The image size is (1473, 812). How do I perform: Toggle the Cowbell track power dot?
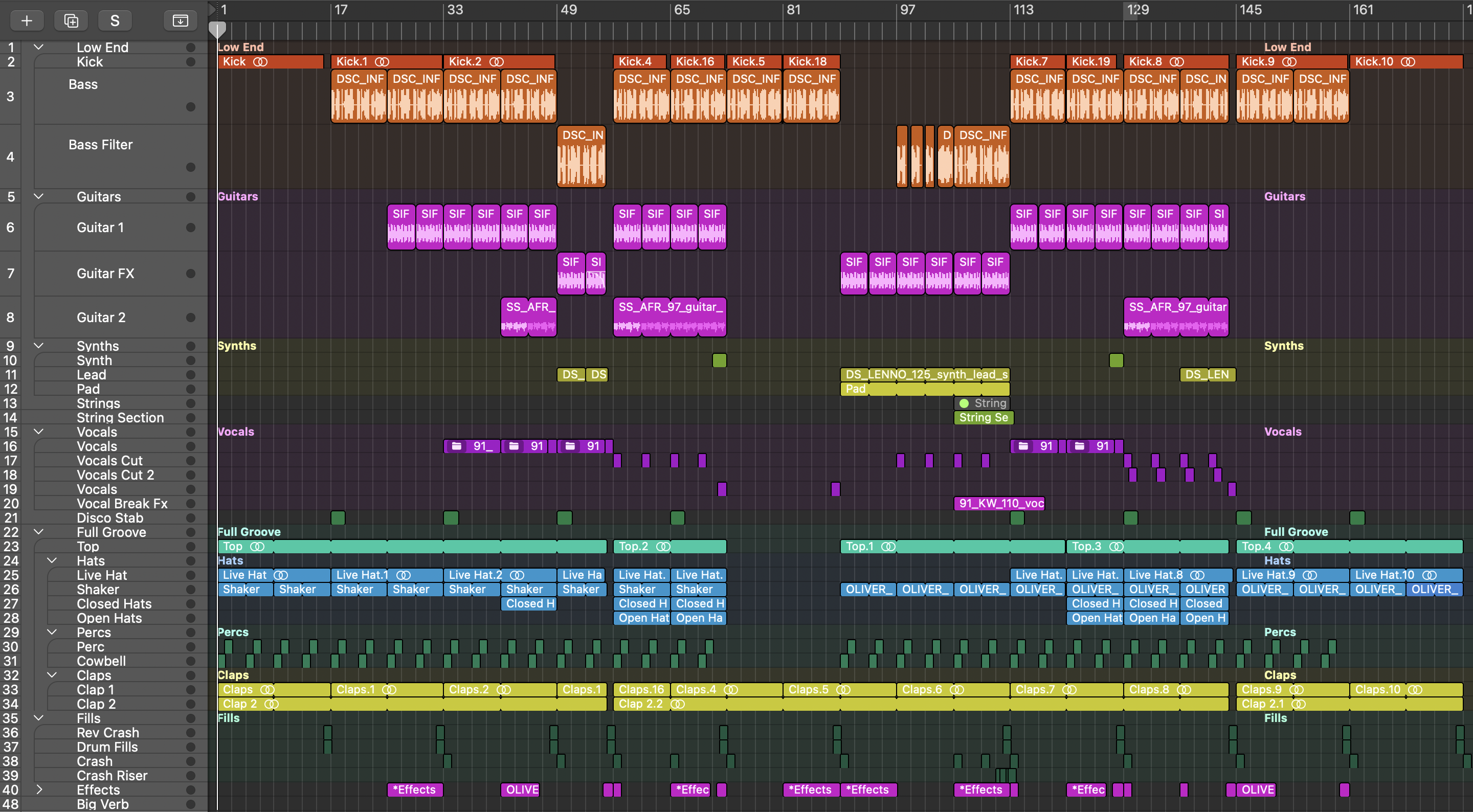[x=191, y=661]
